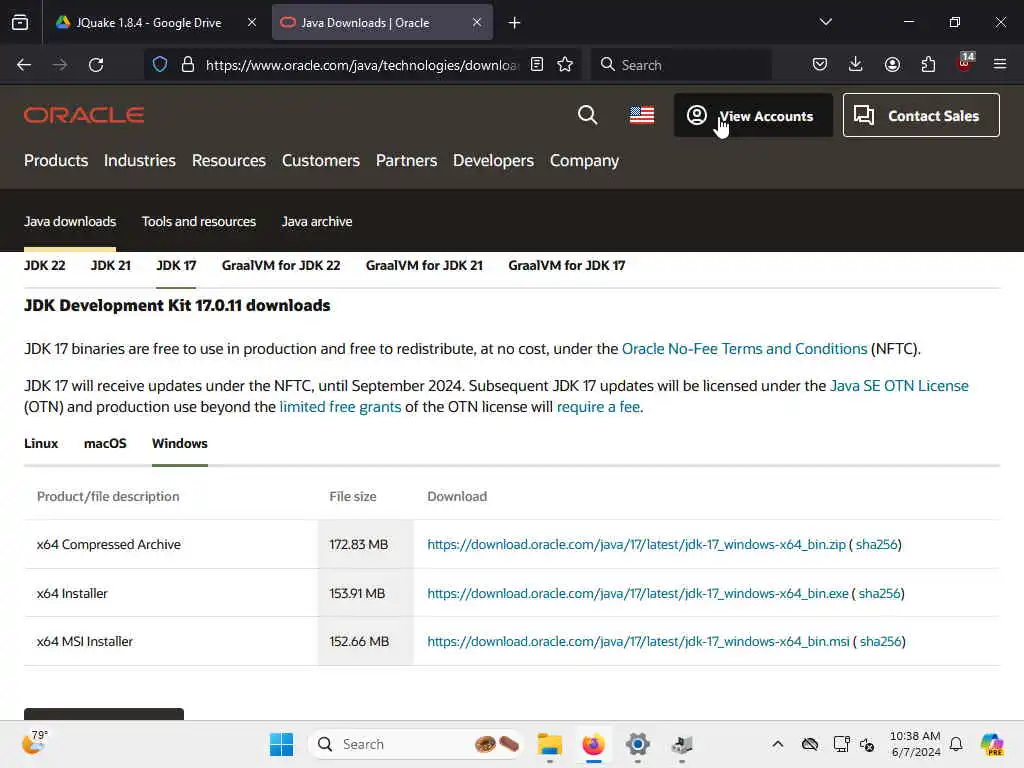The width and height of the screenshot is (1024, 768).
Task: Switch to JQuake 1.8.4 Google Drive tab
Action: pos(148,23)
